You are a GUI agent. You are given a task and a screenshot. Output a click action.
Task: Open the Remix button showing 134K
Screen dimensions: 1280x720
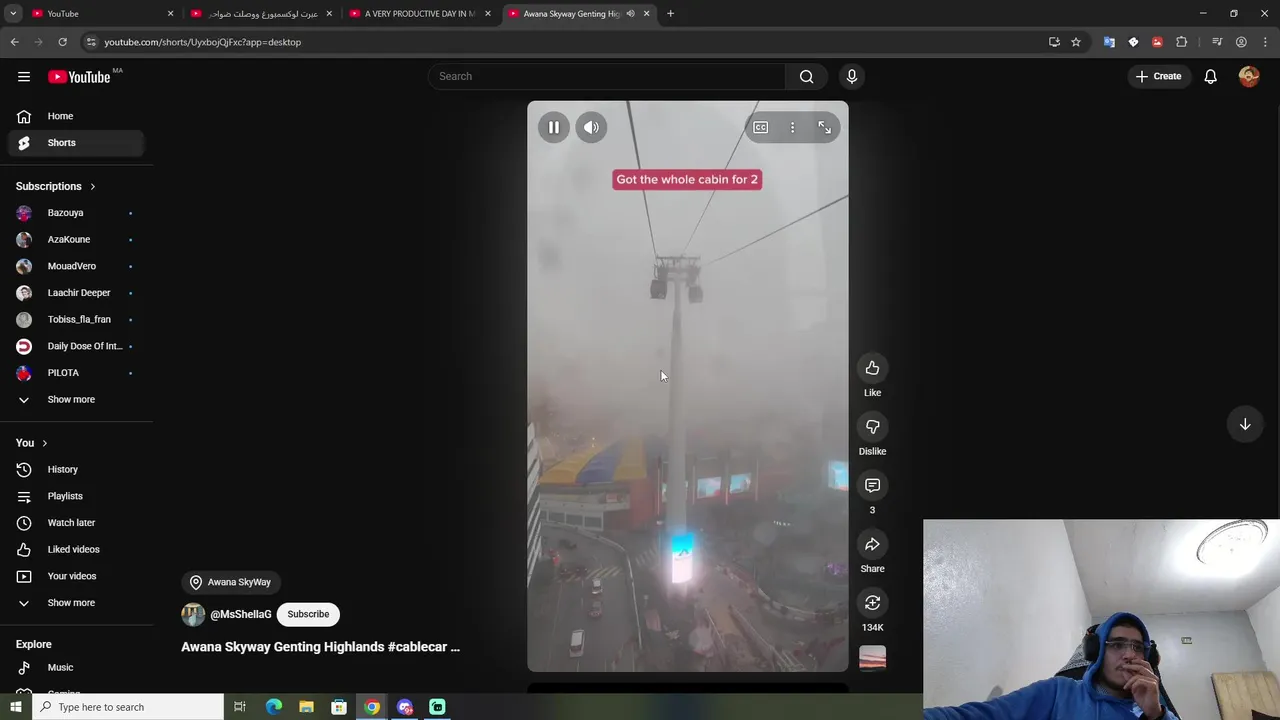tap(872, 603)
